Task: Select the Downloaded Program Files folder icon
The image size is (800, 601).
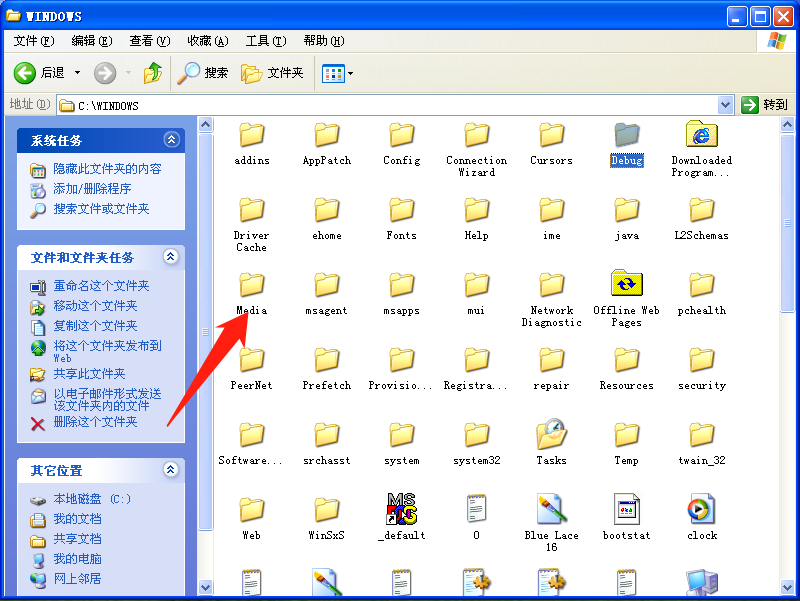Action: pos(702,134)
